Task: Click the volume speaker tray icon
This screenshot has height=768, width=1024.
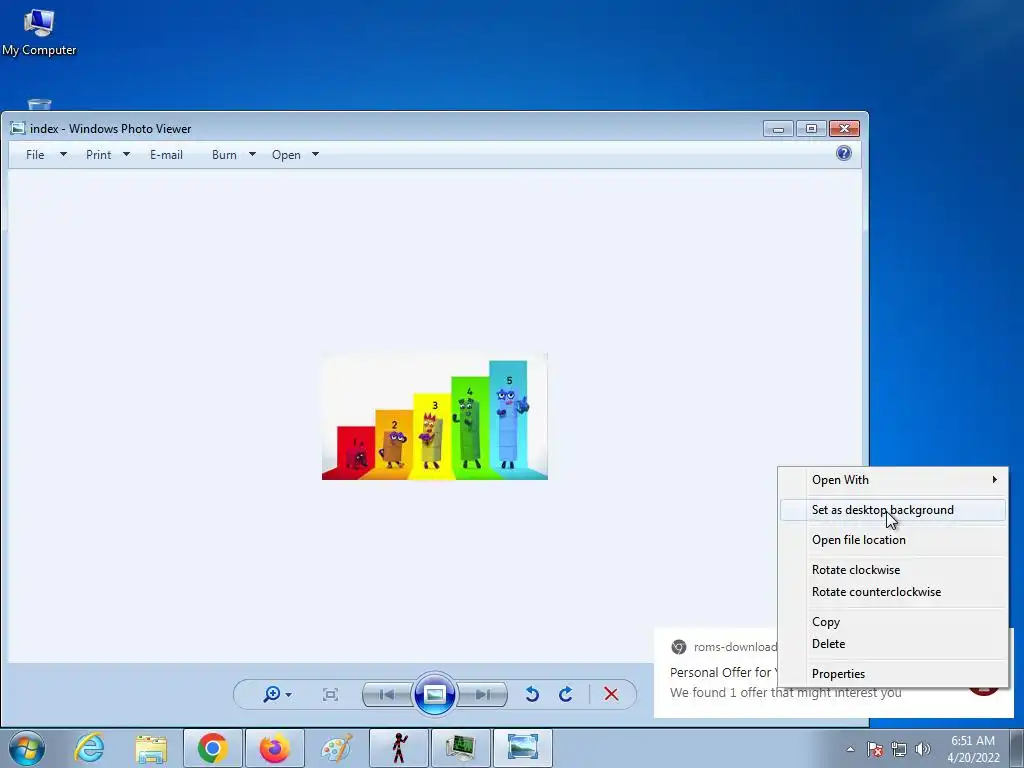Action: point(923,749)
